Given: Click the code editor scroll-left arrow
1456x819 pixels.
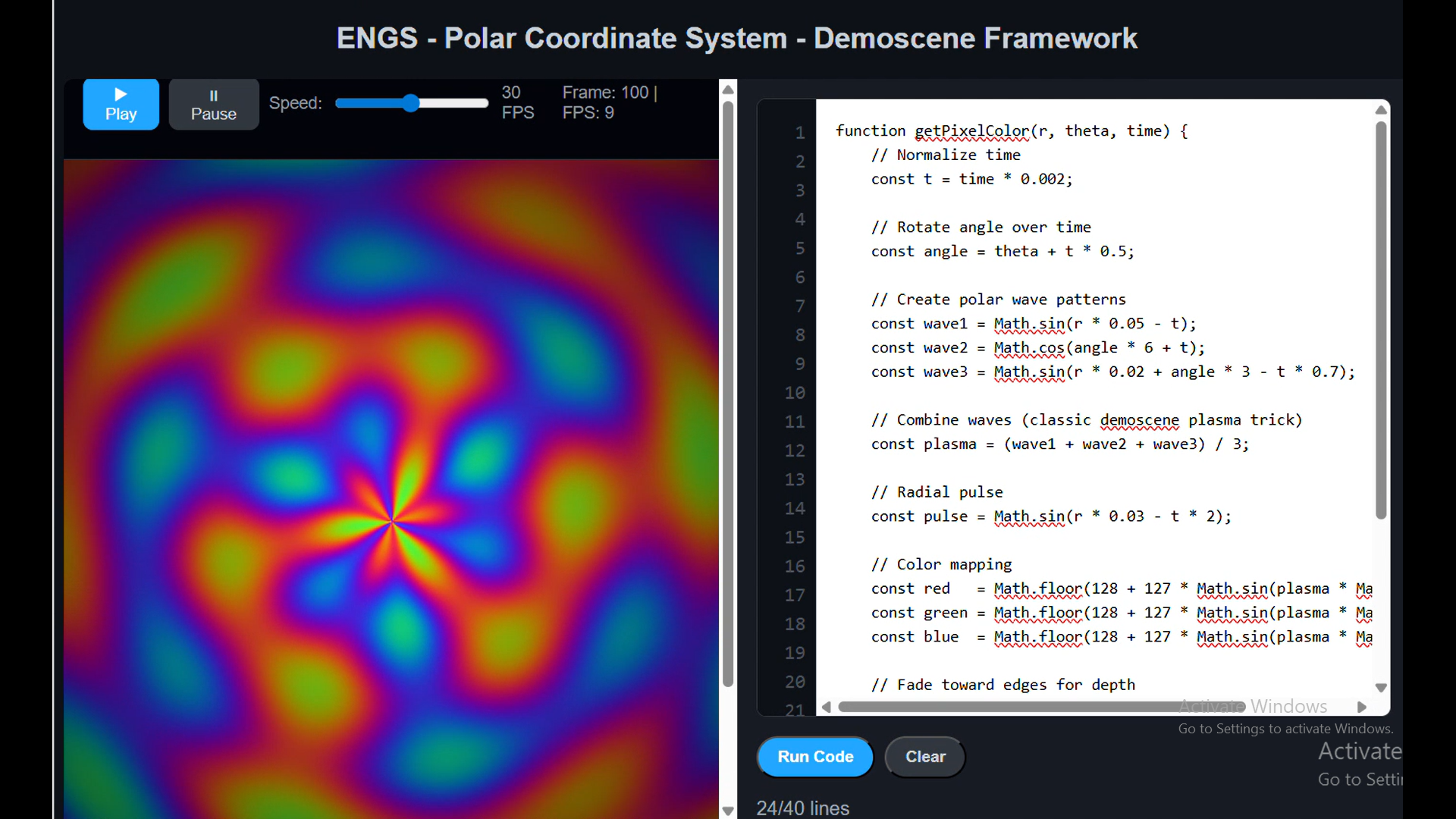Looking at the screenshot, I should [827, 707].
